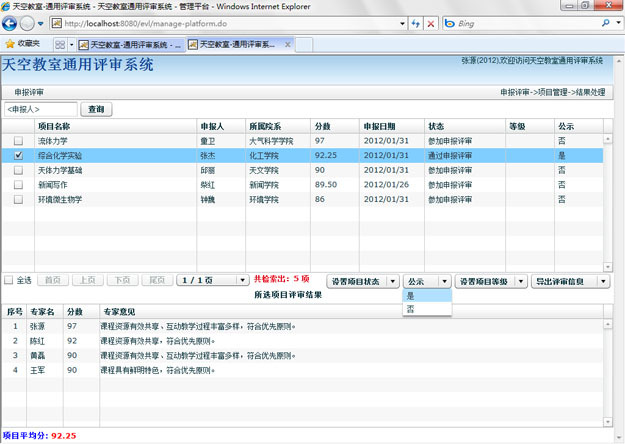Click the 首页 first page button

tap(53, 280)
